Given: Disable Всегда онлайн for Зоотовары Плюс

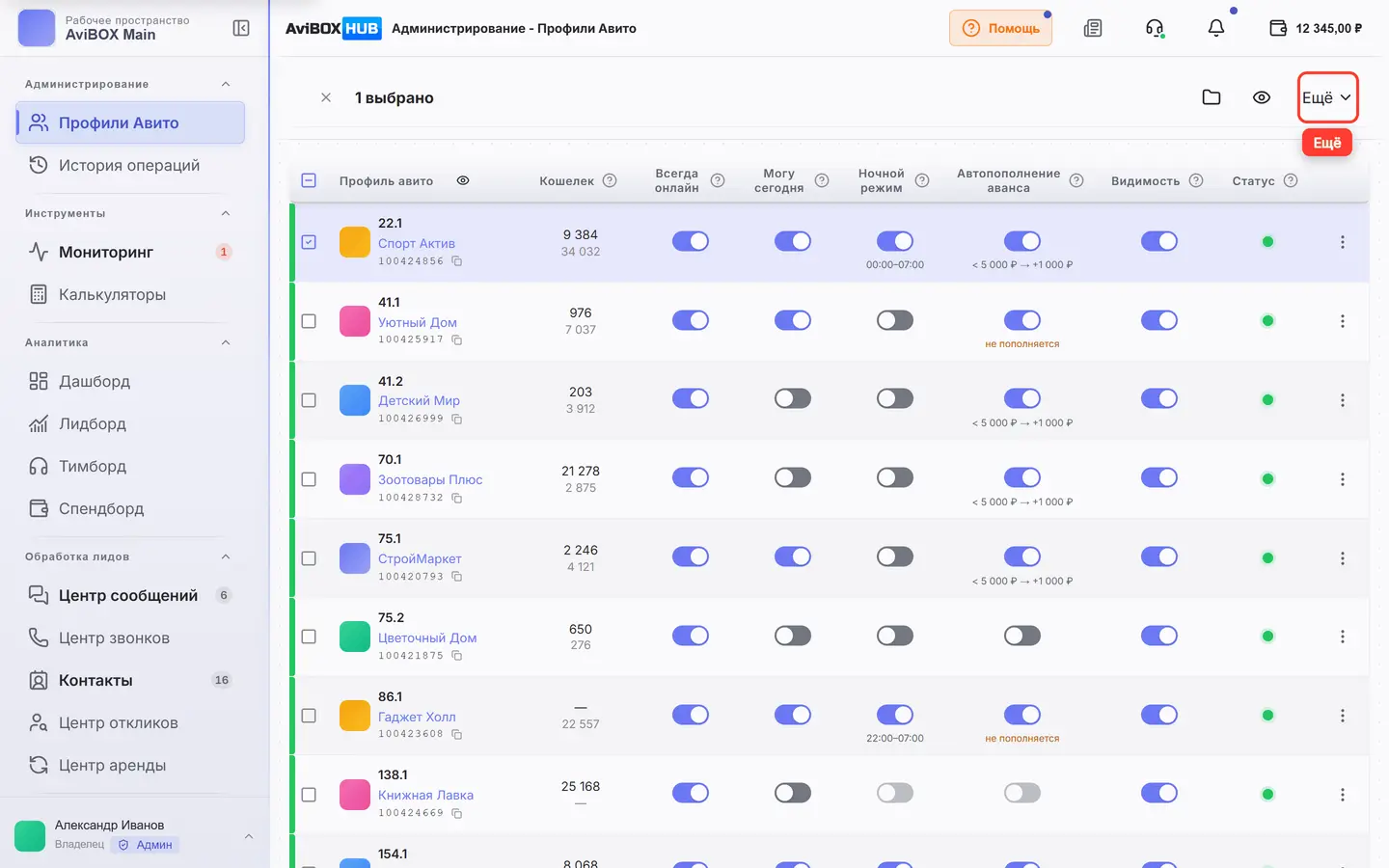Looking at the screenshot, I should tap(691, 477).
